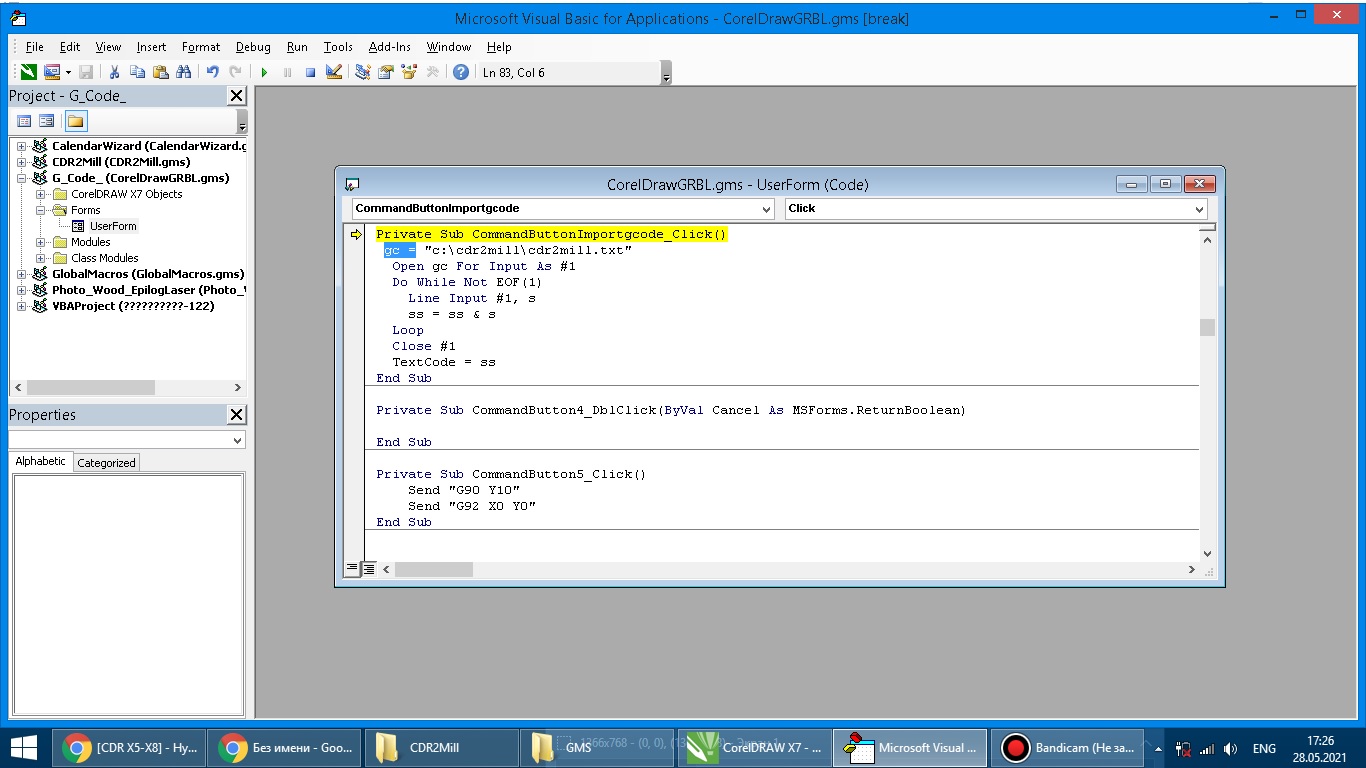The height and width of the screenshot is (768, 1366).
Task: Click the Cut scissors icon
Action: pos(114,72)
